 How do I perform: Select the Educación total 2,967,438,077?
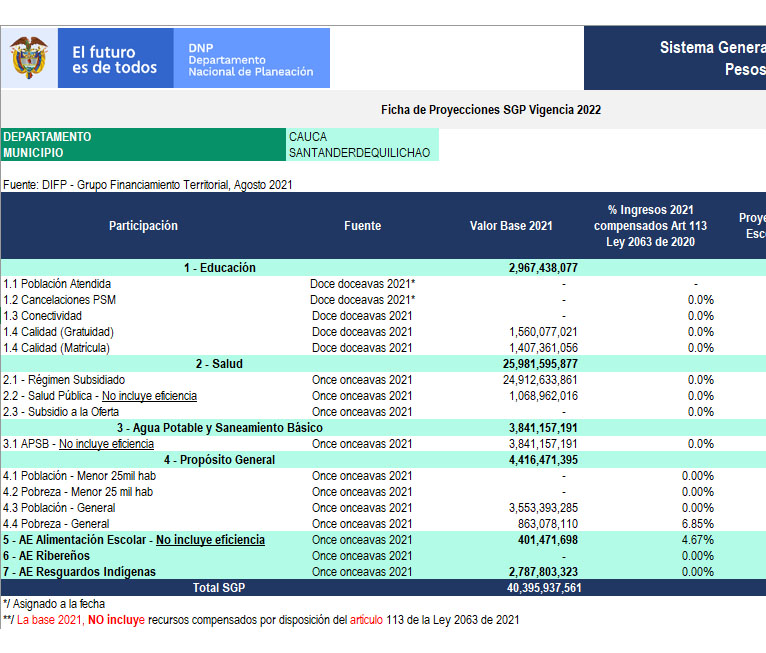(543, 268)
